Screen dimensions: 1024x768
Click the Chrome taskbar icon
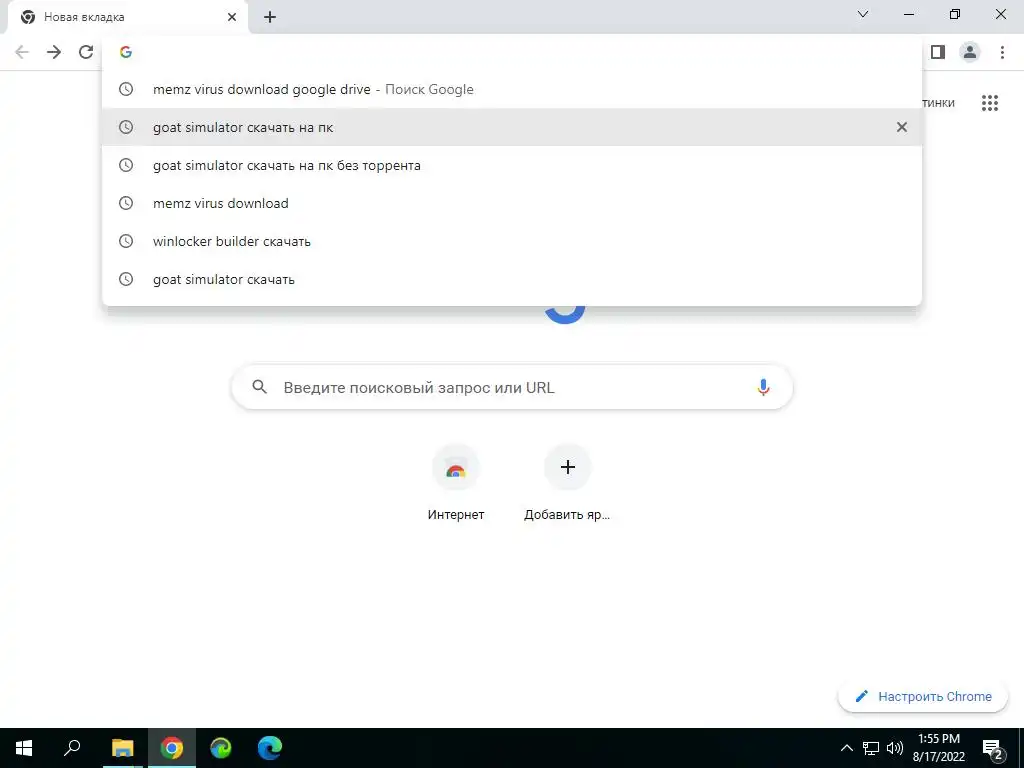pos(171,748)
